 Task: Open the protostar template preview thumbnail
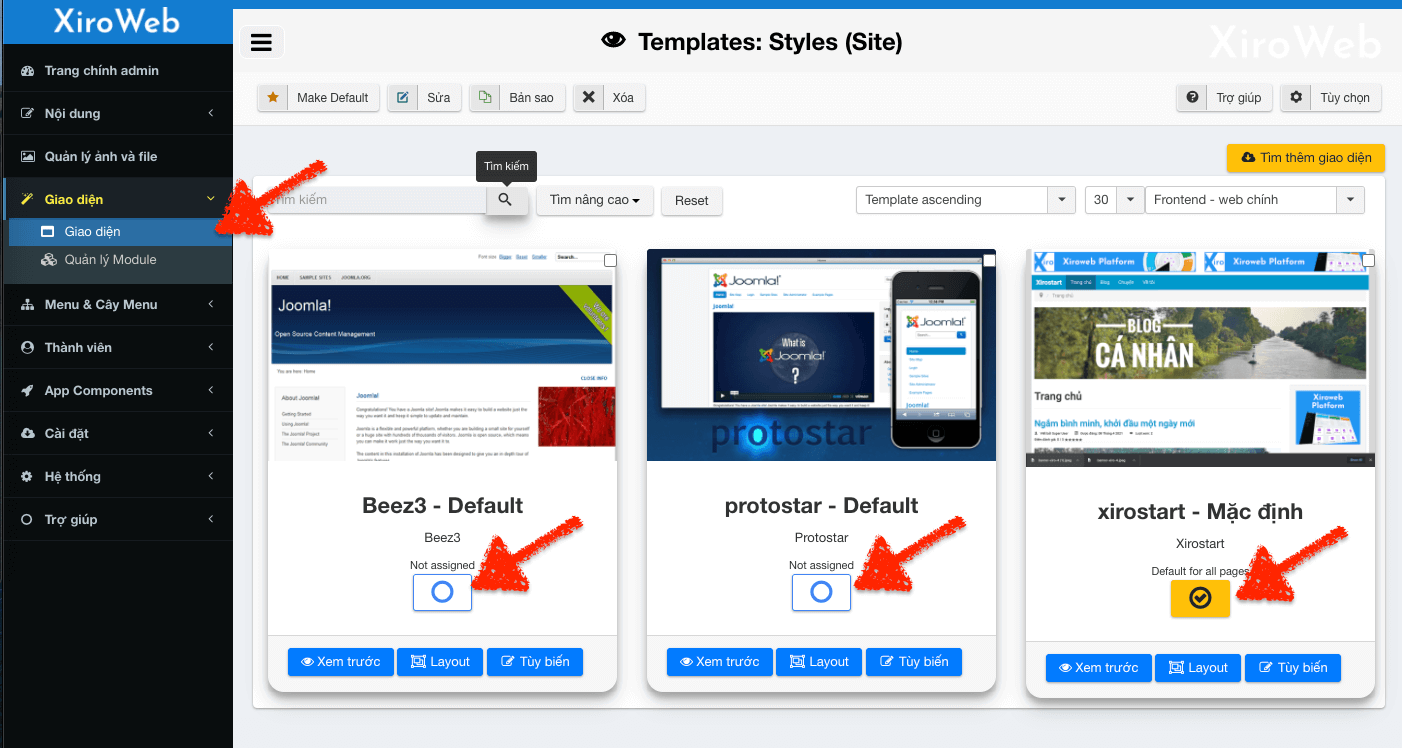tap(821, 355)
